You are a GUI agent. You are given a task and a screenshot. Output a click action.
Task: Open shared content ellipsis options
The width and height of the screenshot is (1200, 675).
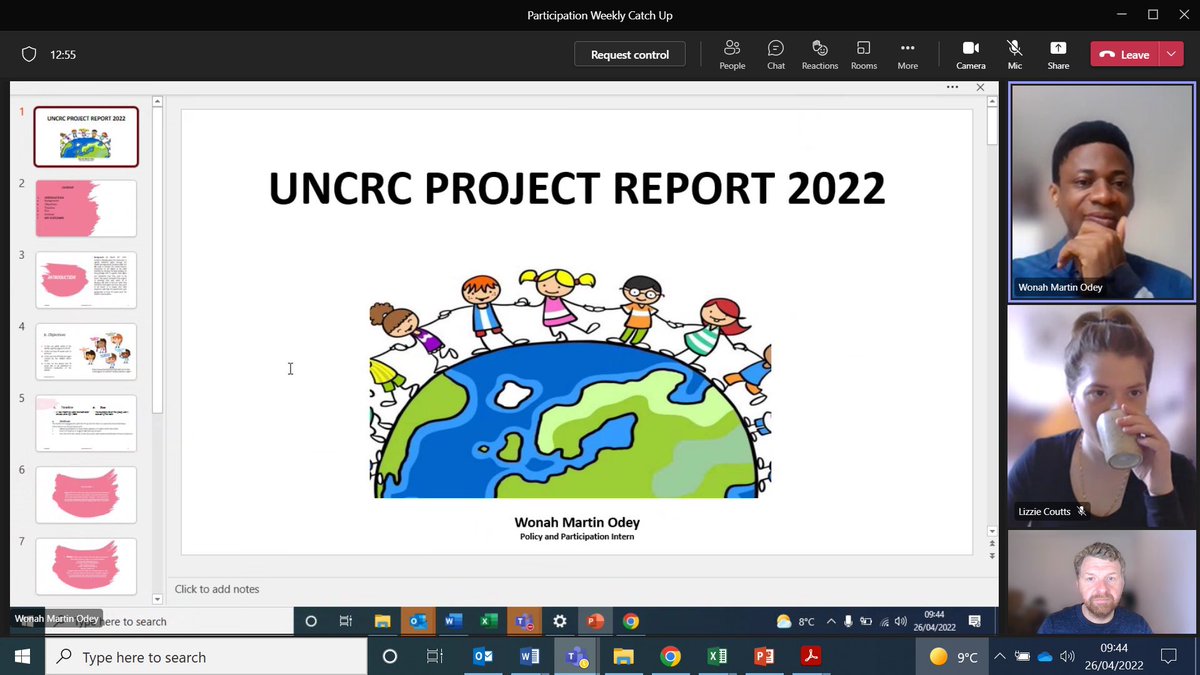tap(953, 88)
